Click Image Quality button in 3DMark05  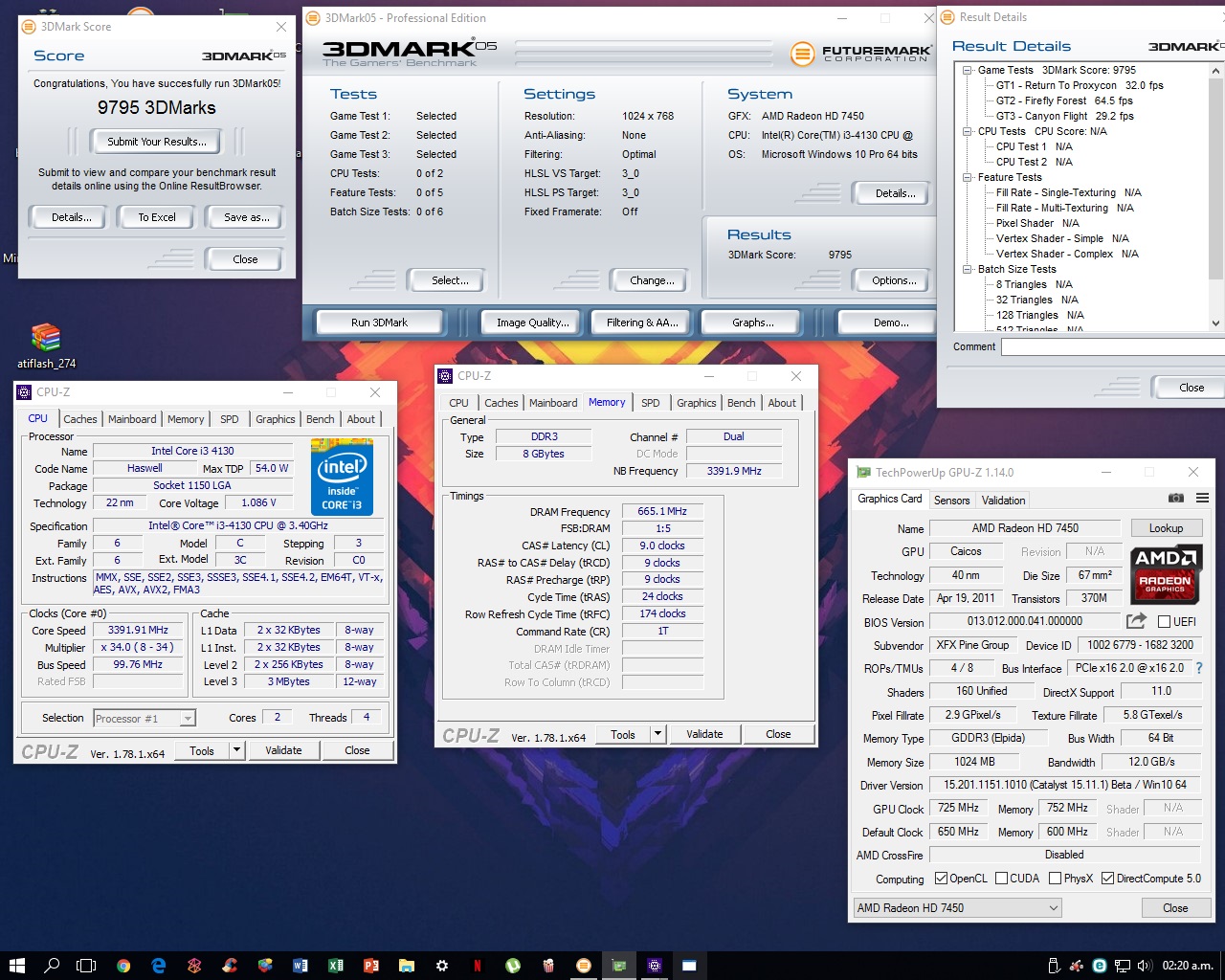tap(532, 323)
